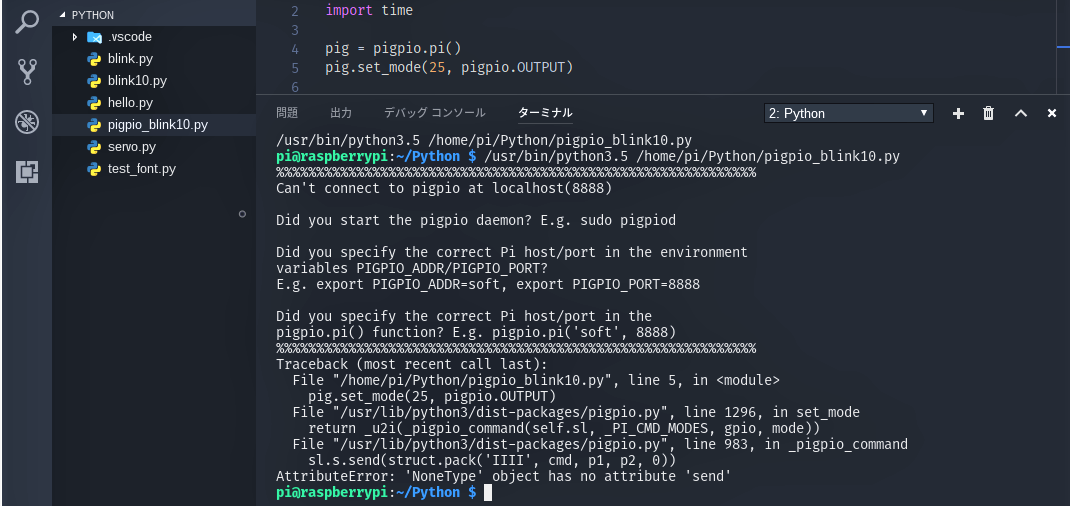The width and height of the screenshot is (1070, 506).
Task: Click the terminal prompt input cursor
Action: 487,492
